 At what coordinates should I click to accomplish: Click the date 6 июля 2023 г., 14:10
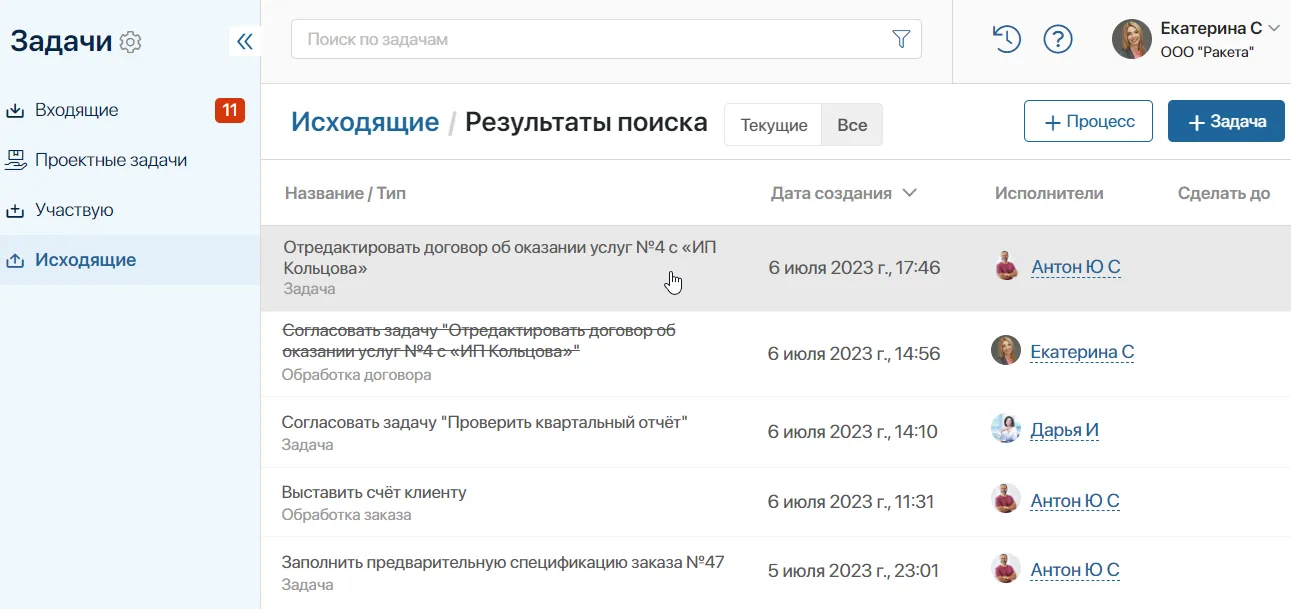853,431
